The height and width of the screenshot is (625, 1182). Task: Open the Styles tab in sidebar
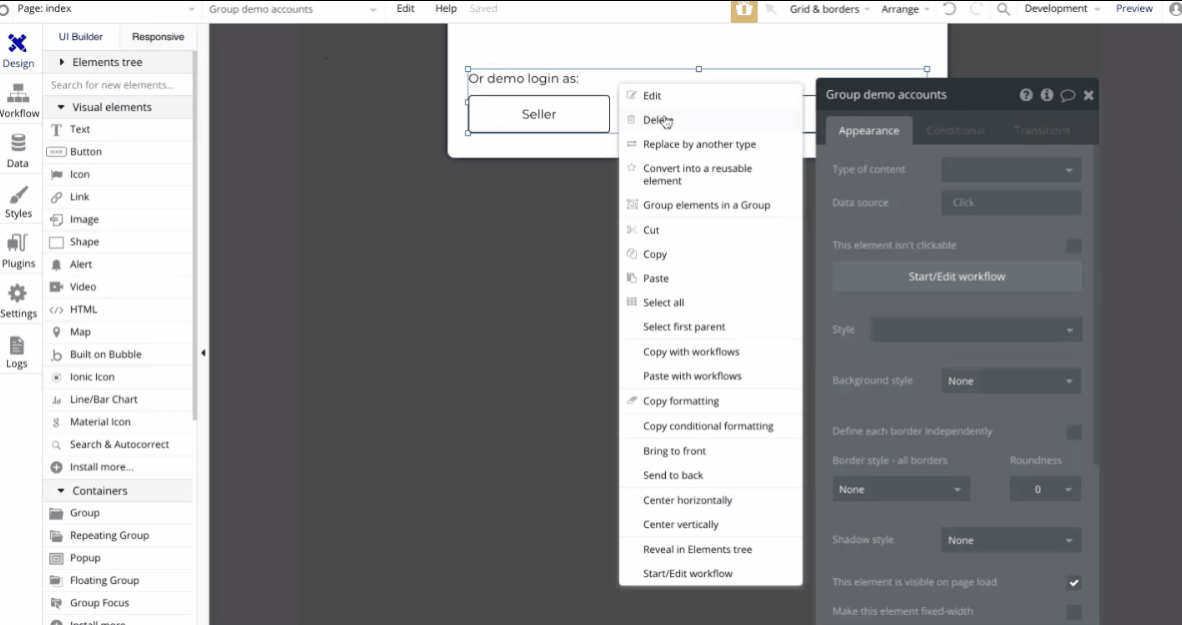[x=18, y=201]
